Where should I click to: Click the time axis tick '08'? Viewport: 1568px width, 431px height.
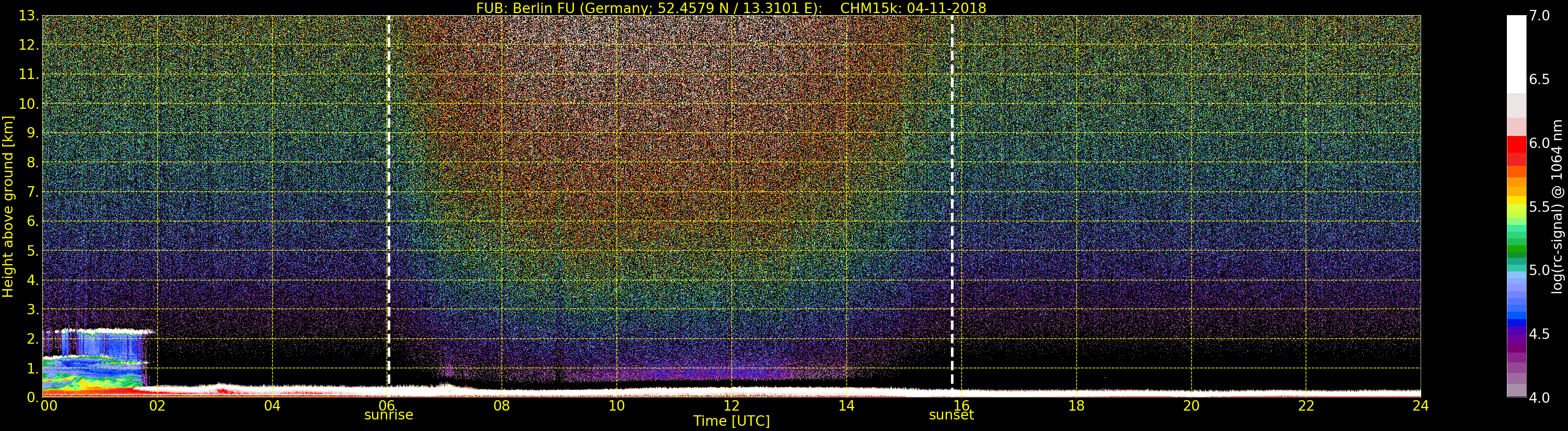pos(502,405)
